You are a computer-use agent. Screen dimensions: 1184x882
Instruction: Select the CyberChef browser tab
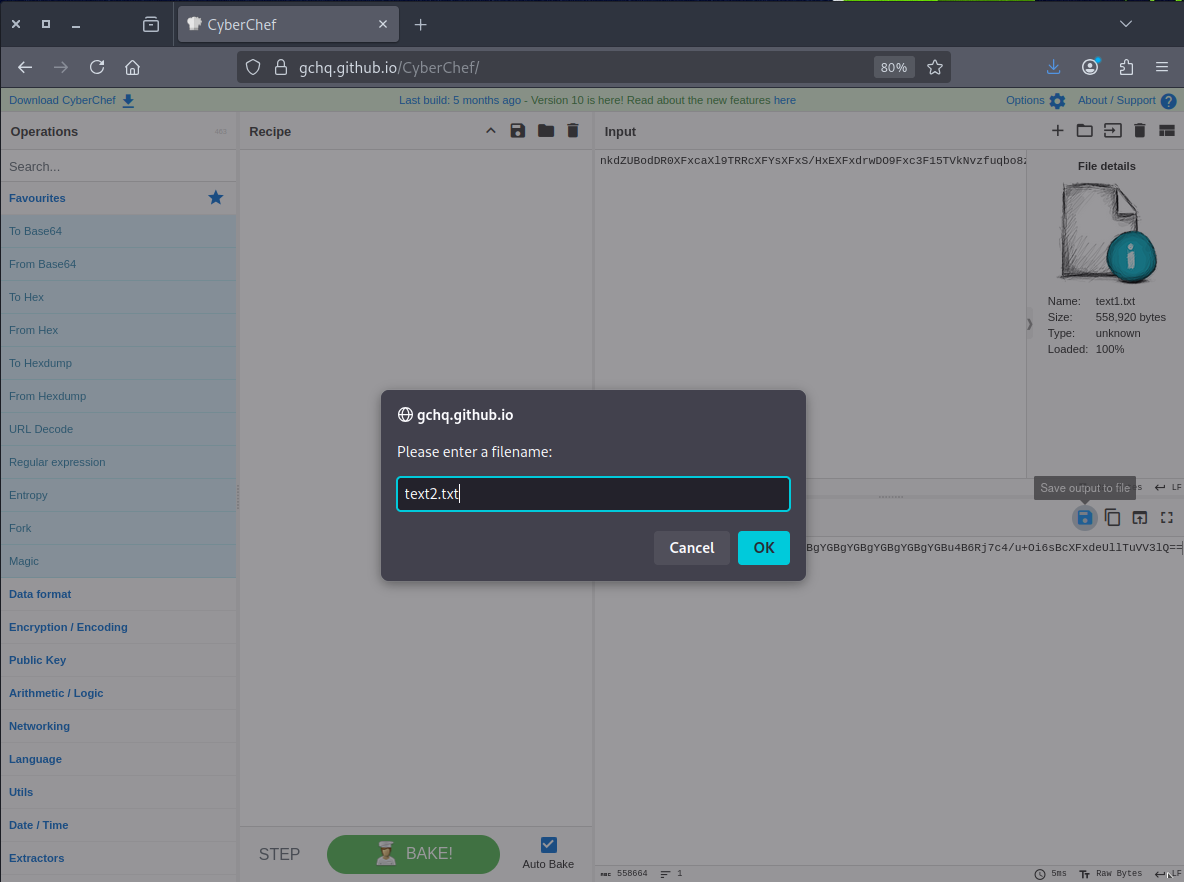pos(288,24)
